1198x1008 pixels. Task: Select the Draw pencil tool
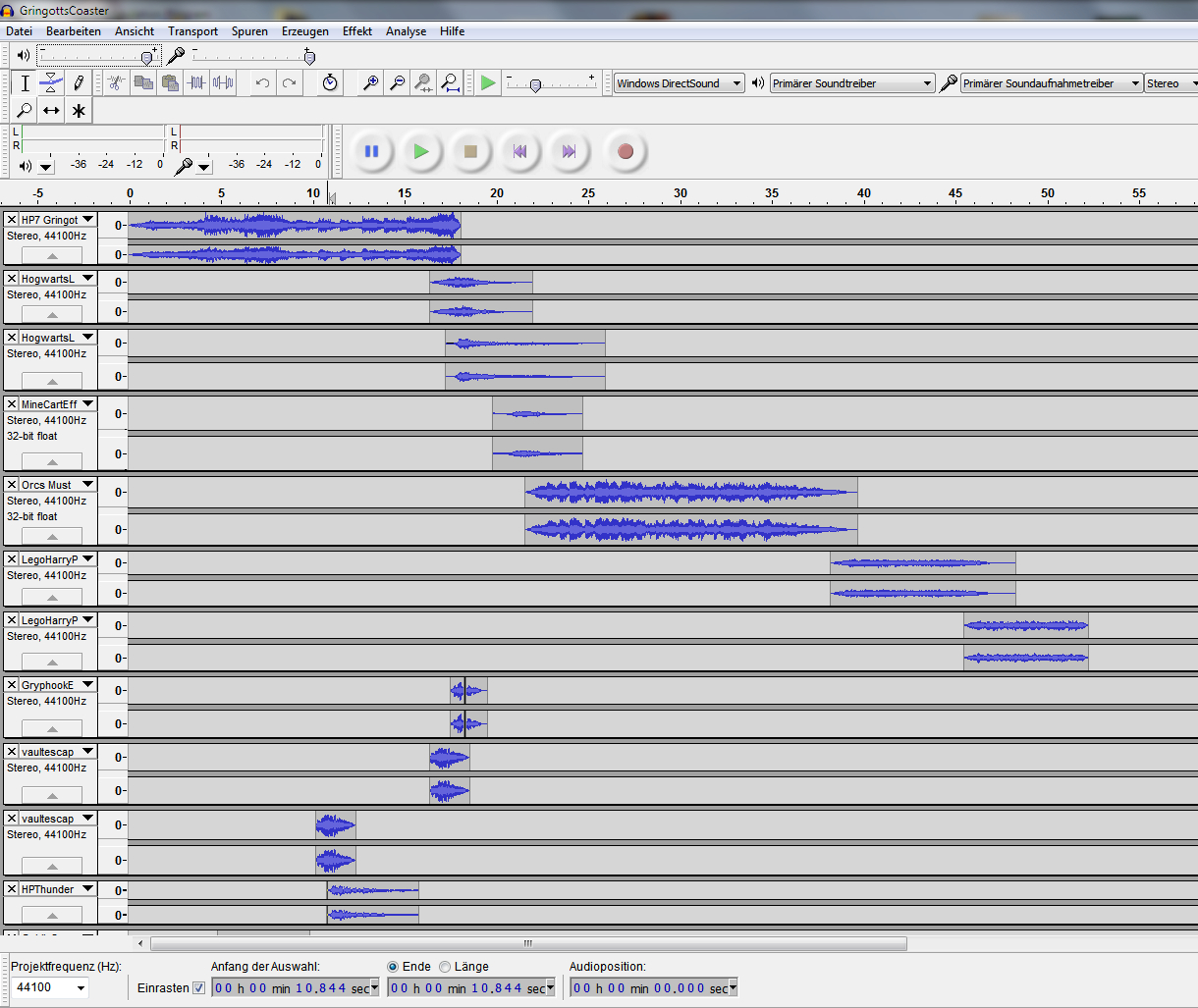pos(79,83)
